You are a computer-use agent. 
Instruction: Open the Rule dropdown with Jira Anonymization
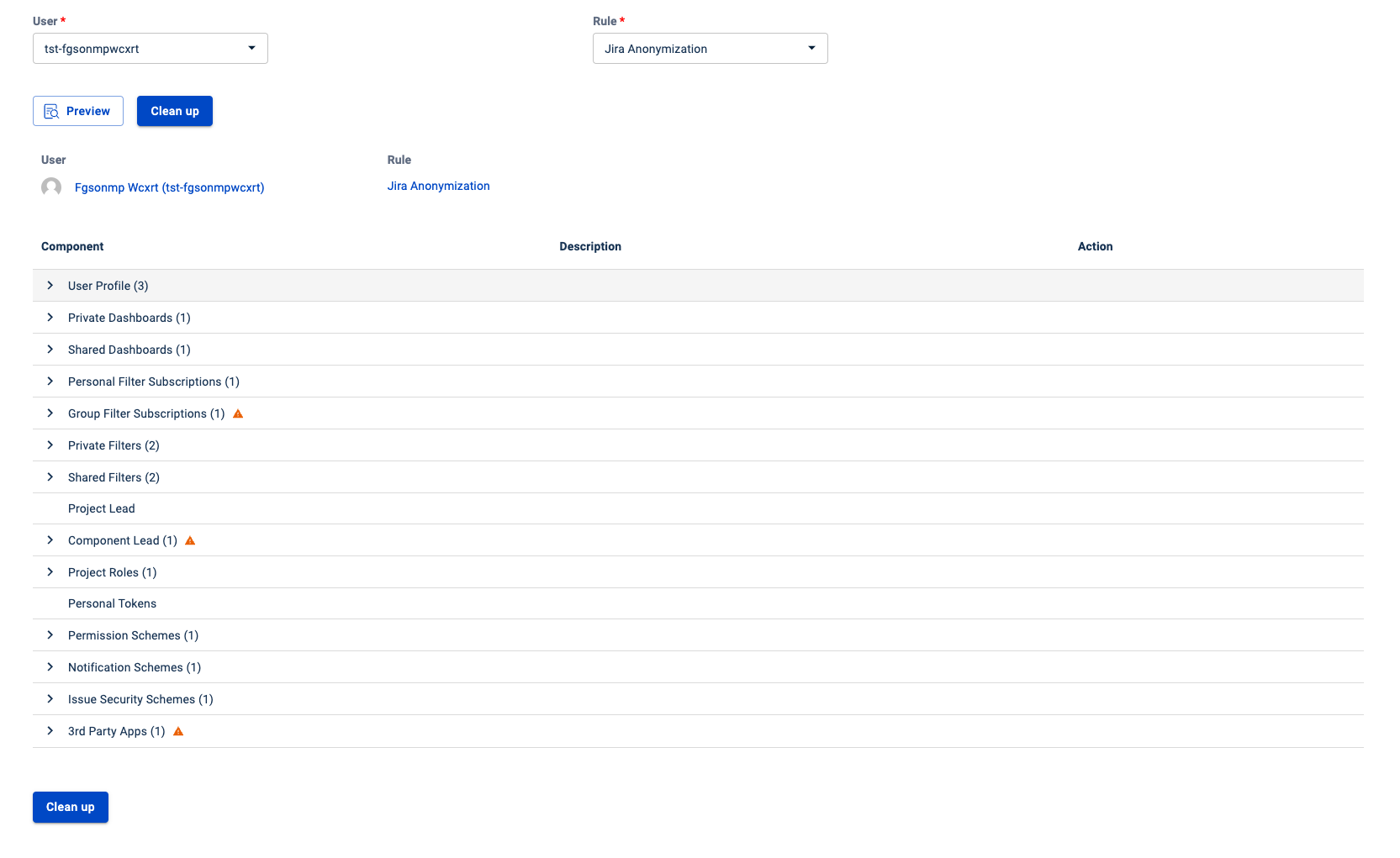(x=710, y=49)
